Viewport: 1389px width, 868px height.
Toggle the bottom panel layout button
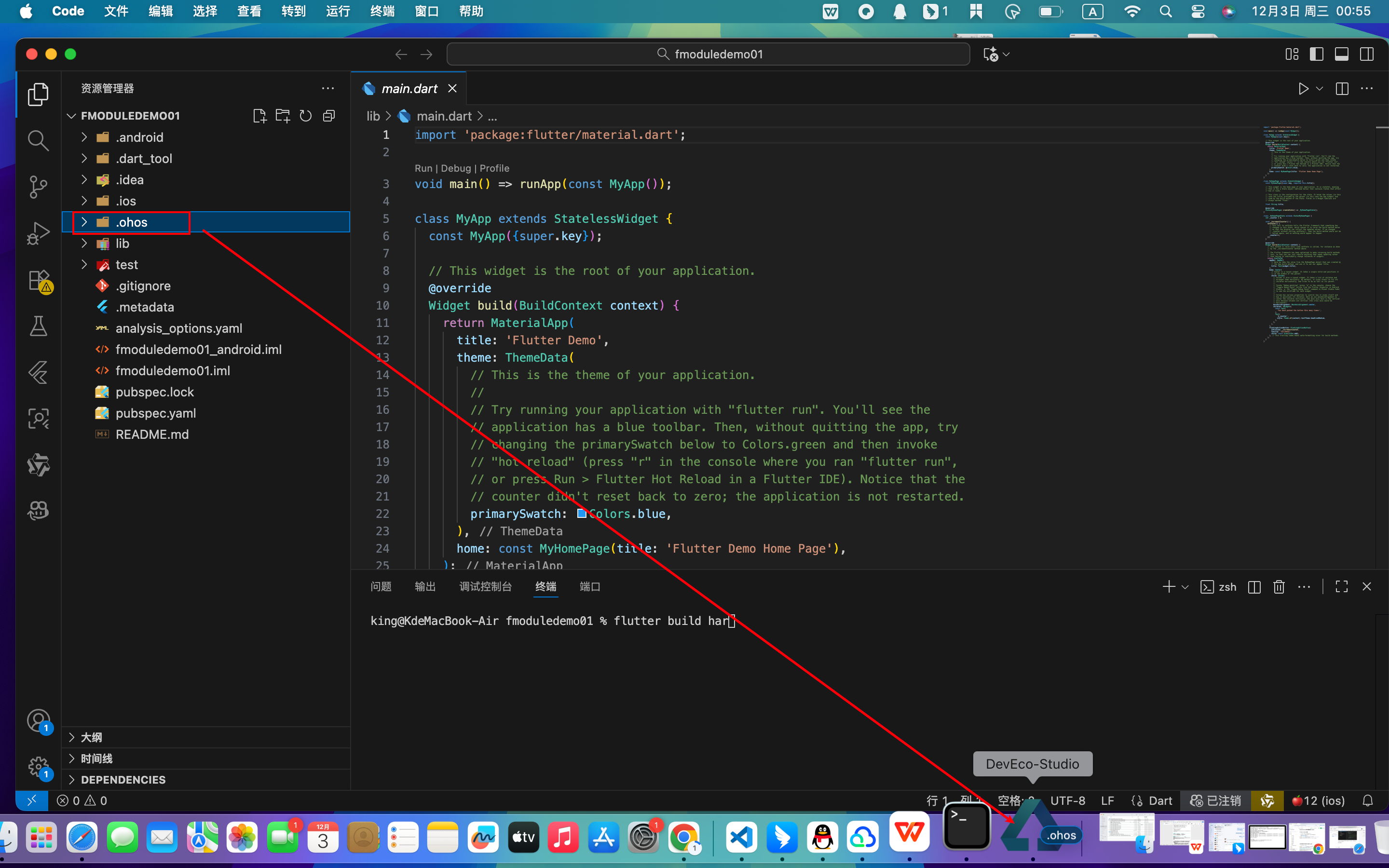(1341, 54)
